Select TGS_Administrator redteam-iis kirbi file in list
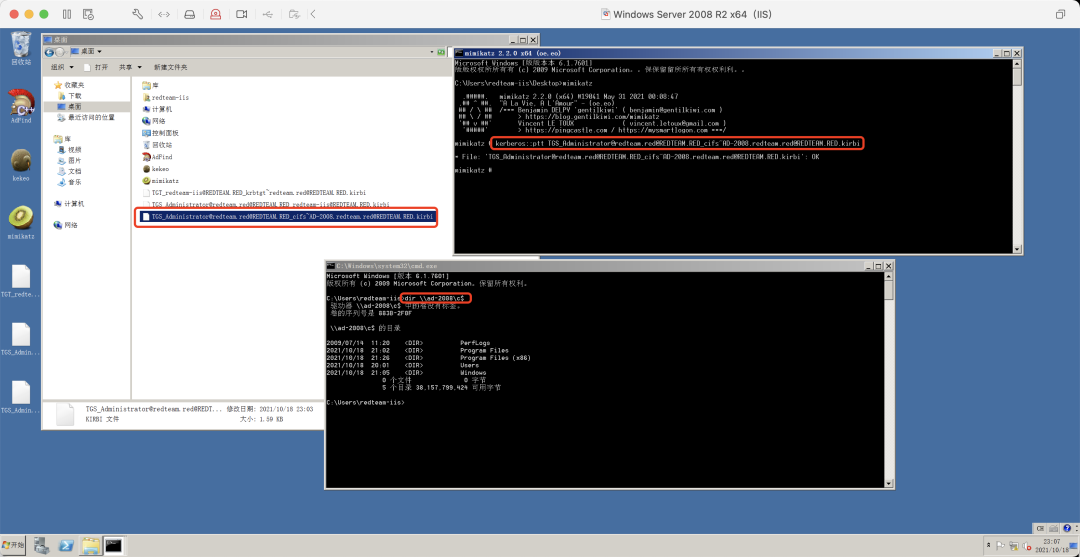Image resolution: width=1080 pixels, height=557 pixels. (265, 204)
